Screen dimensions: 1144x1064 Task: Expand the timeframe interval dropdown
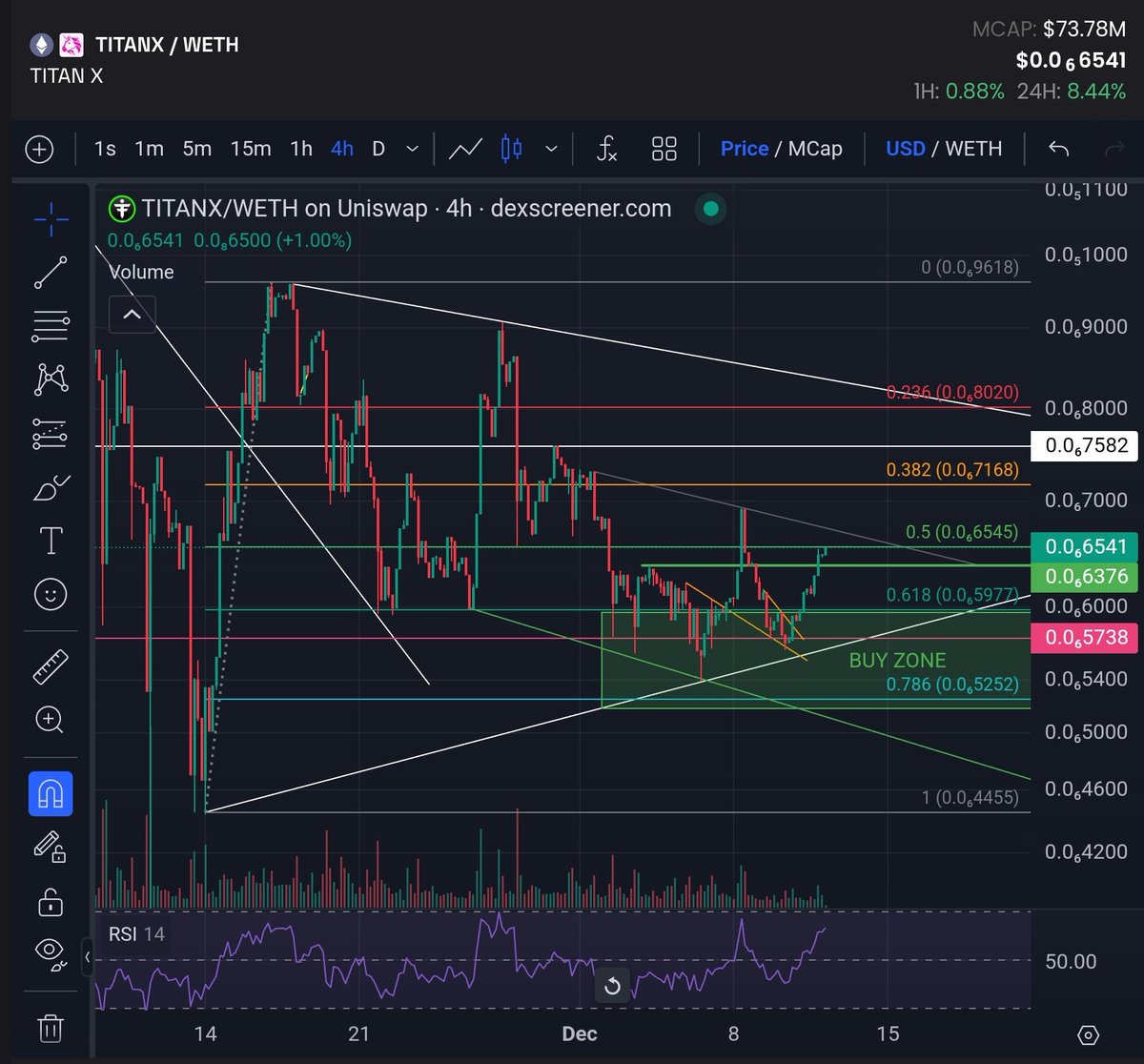pos(412,149)
